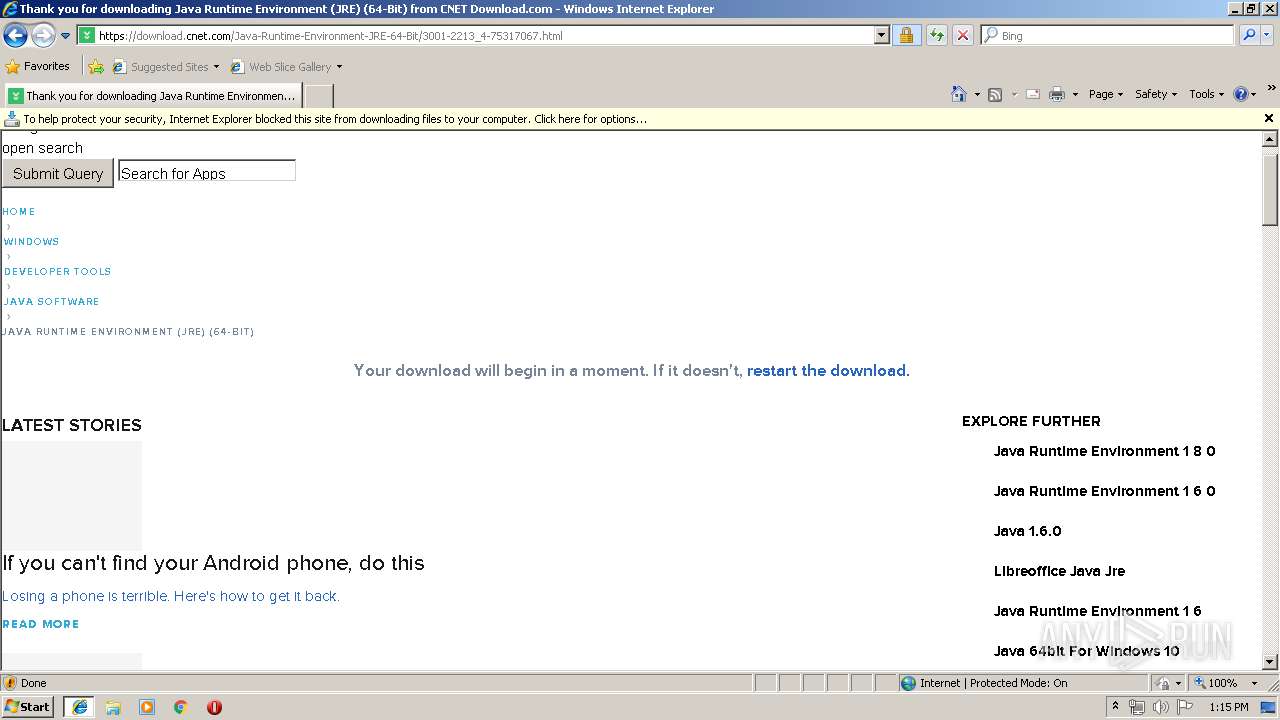Open the Favorites star button

38,67
